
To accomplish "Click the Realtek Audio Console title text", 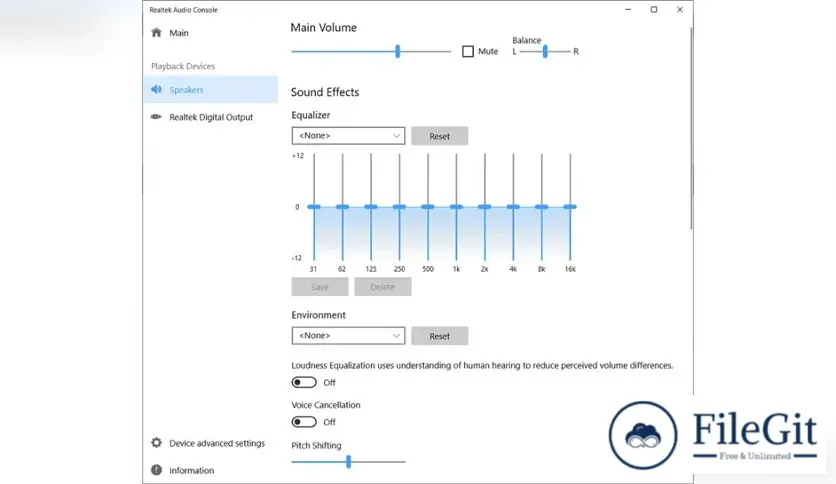I will [183, 10].
